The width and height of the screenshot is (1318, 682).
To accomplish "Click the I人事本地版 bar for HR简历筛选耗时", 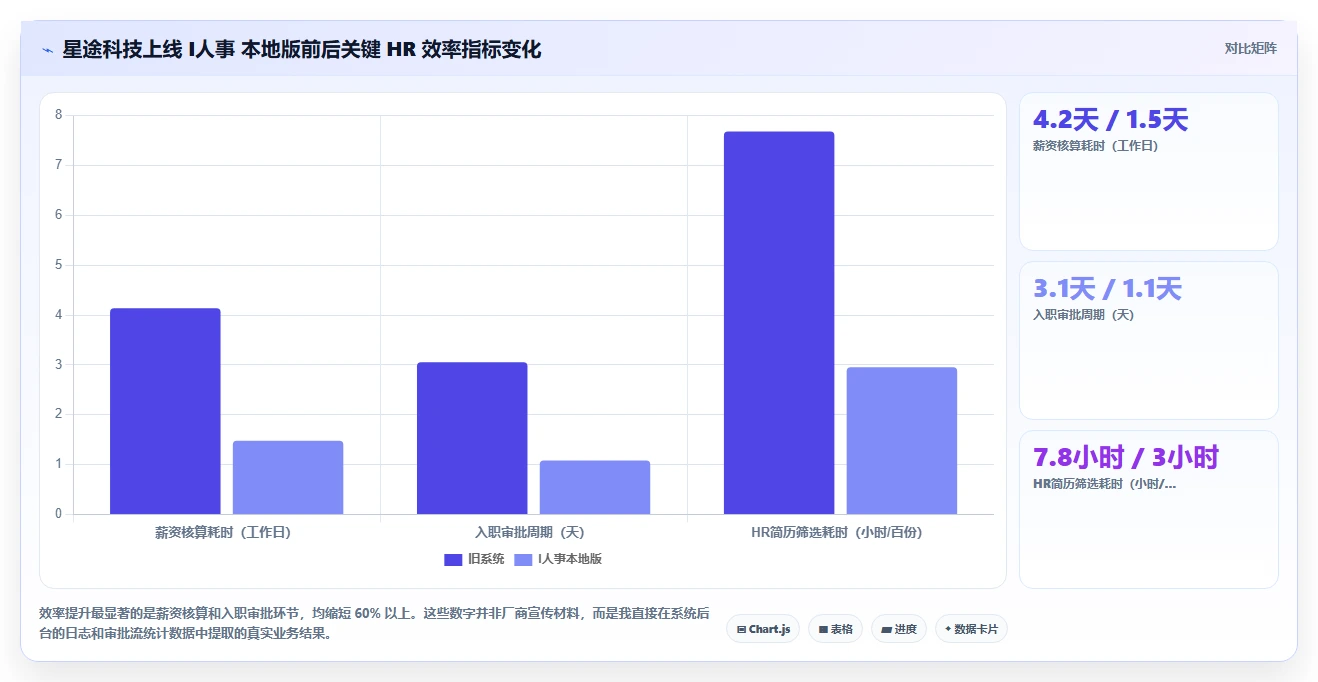I will pyautogui.click(x=902, y=441).
